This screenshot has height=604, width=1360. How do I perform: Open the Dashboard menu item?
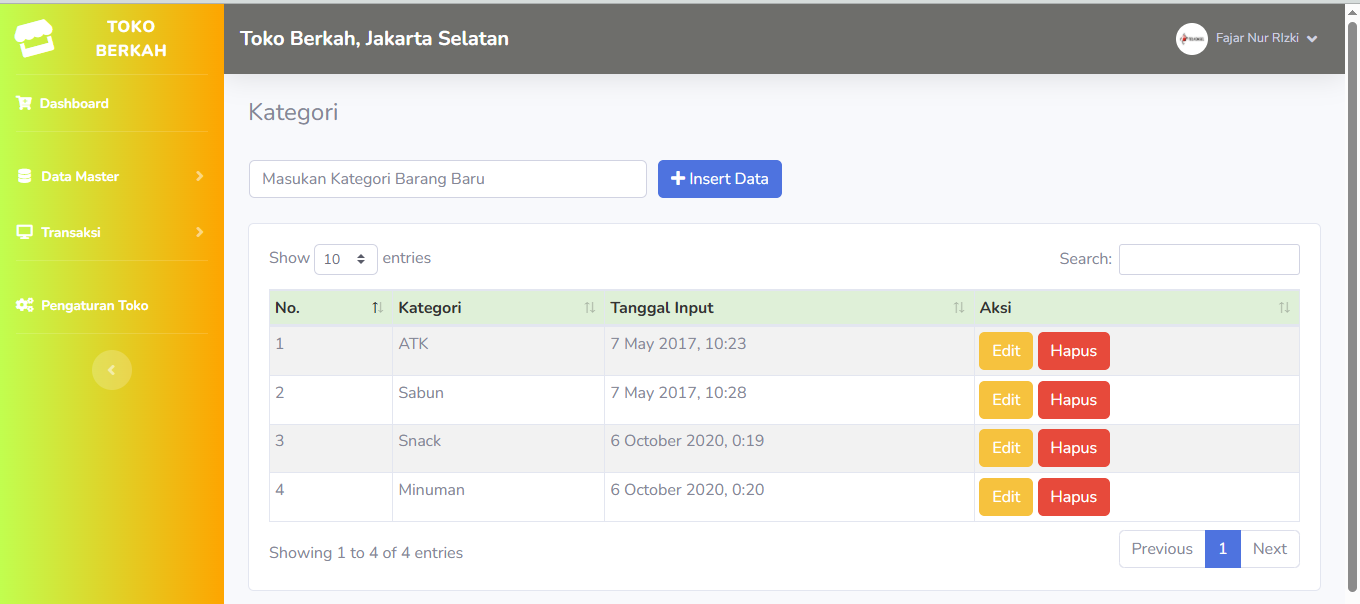click(74, 103)
